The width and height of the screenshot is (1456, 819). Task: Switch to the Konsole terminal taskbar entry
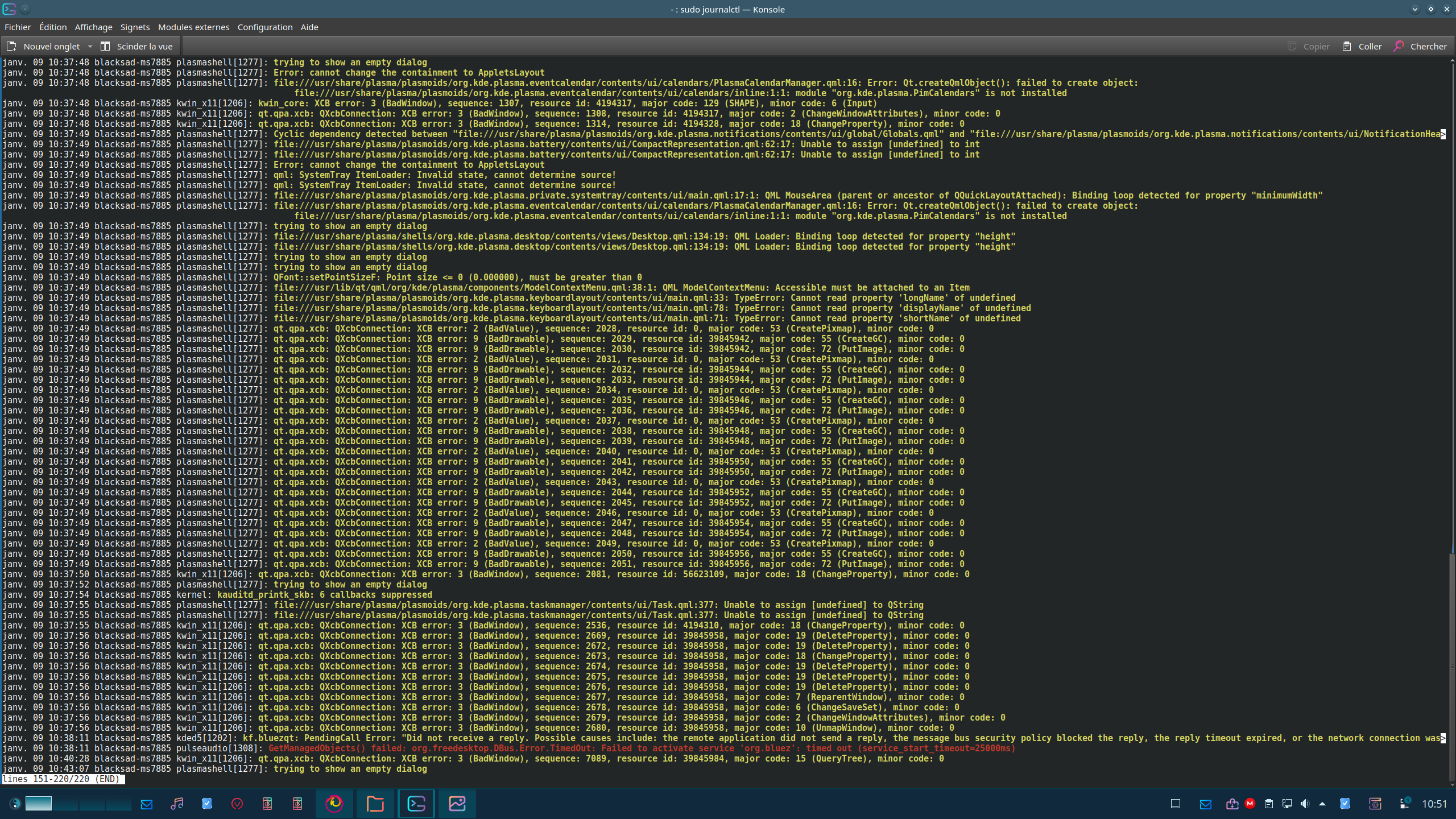(x=416, y=803)
